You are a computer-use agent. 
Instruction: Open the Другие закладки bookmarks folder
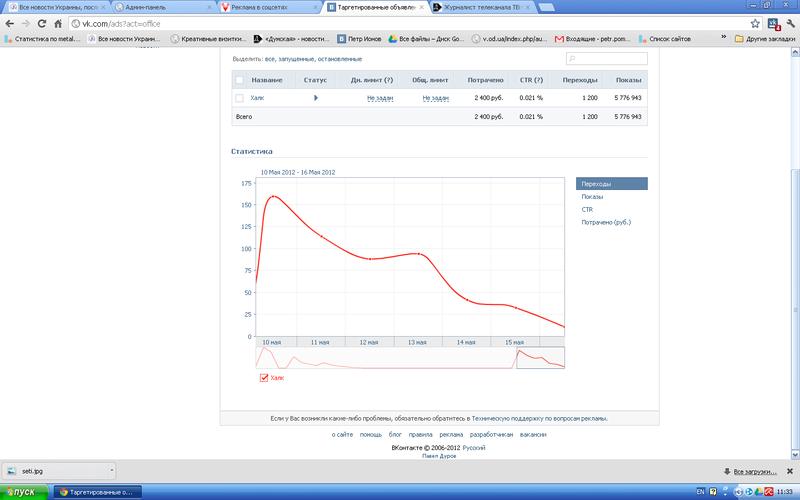765,38
